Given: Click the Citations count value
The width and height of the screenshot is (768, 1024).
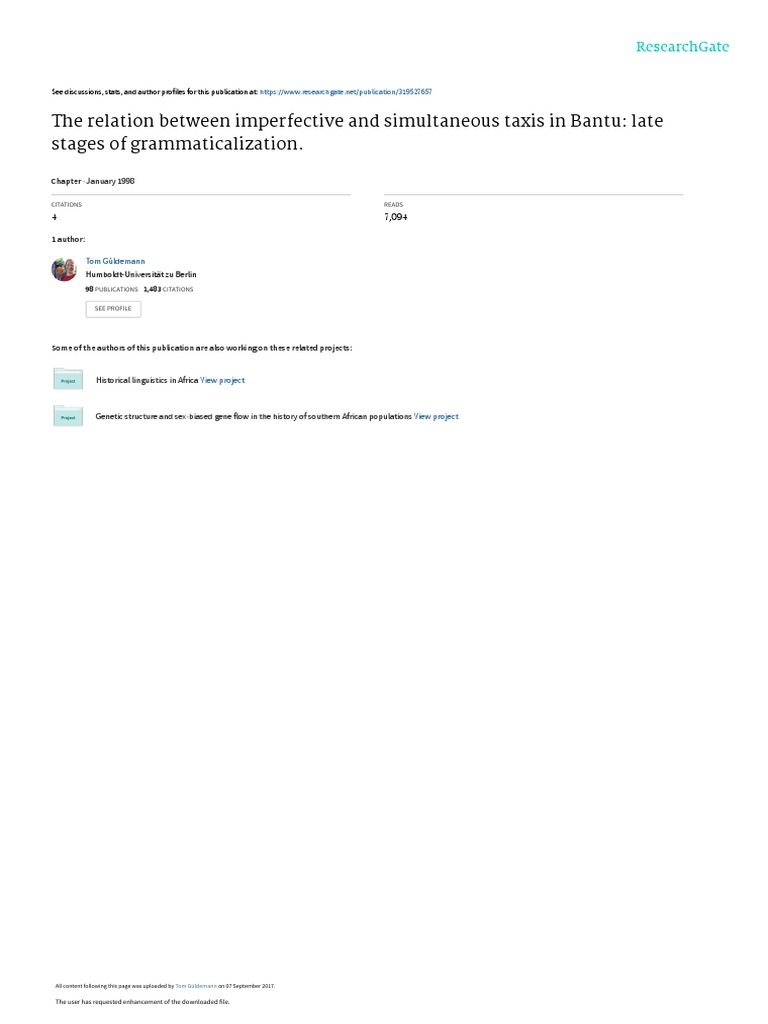Looking at the screenshot, I should (x=54, y=217).
